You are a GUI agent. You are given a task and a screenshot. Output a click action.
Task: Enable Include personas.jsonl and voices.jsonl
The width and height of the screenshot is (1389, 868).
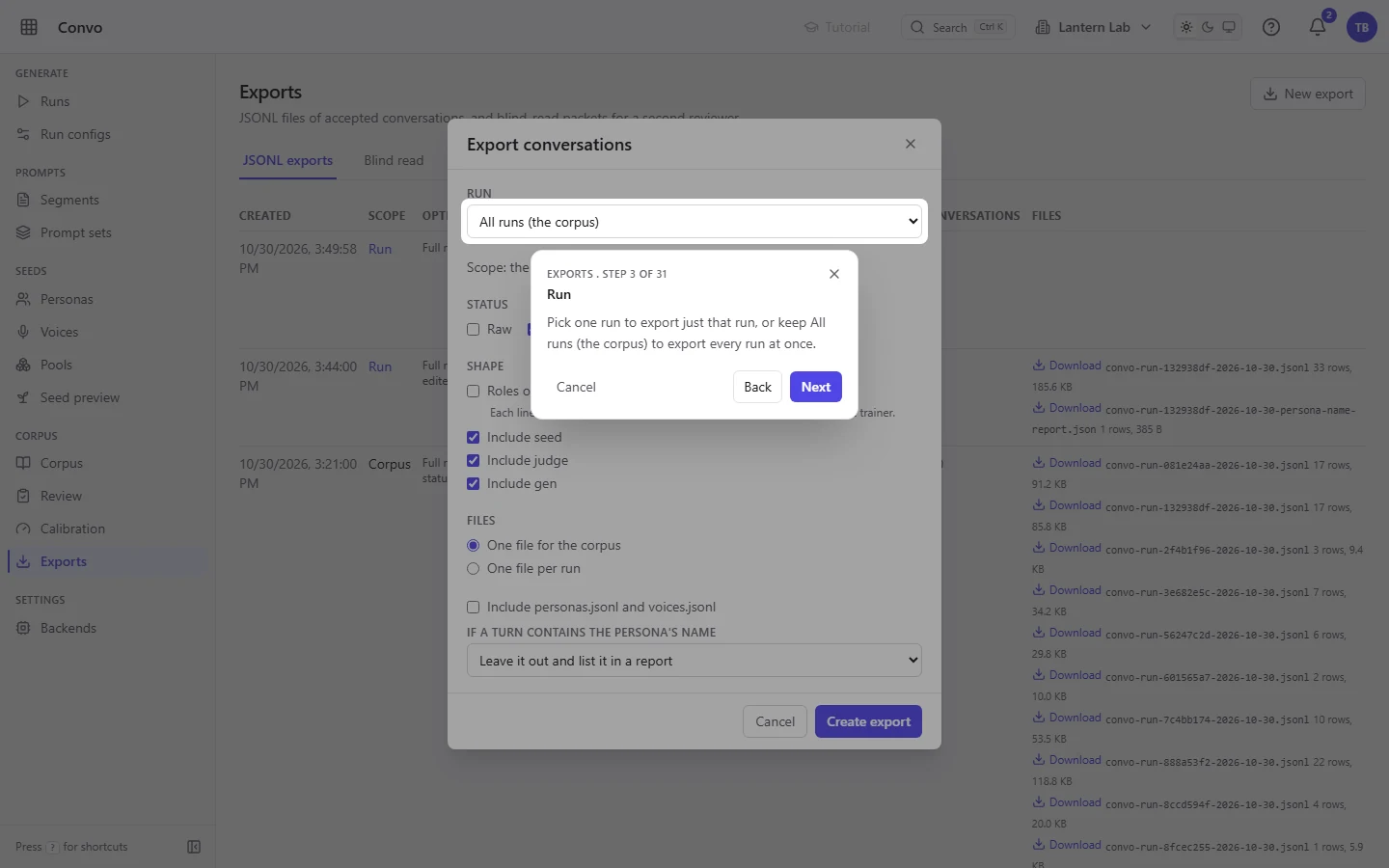click(x=474, y=608)
